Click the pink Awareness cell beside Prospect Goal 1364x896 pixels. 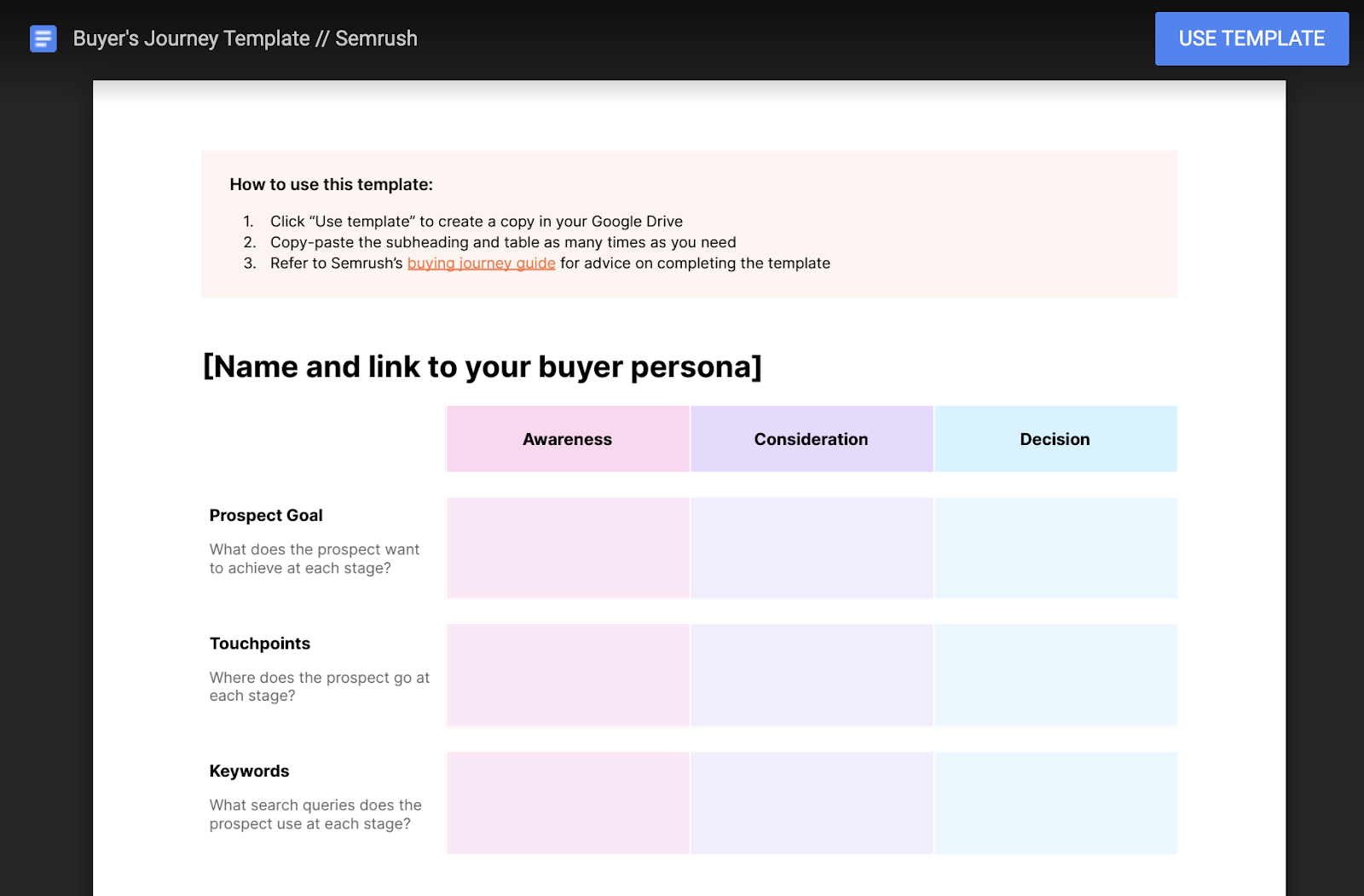[567, 546]
